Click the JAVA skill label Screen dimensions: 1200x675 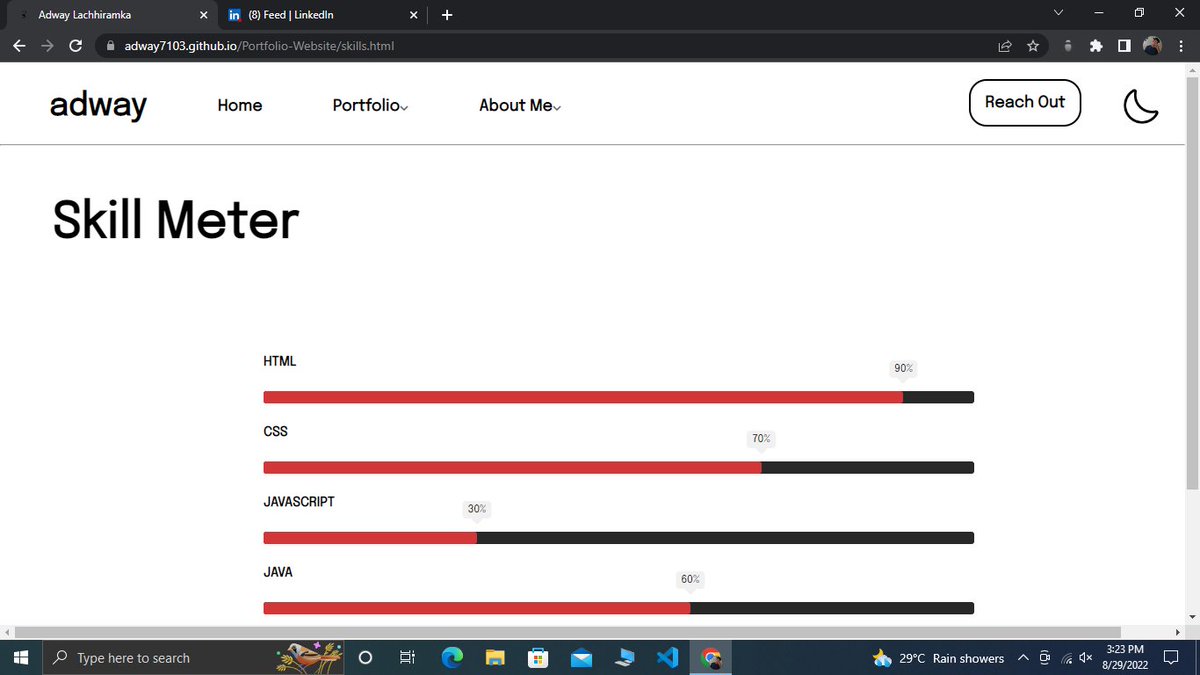coord(278,572)
